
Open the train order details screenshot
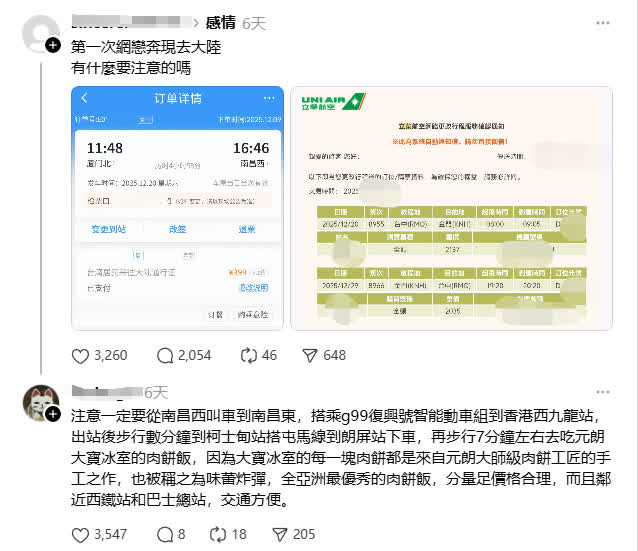(177, 208)
